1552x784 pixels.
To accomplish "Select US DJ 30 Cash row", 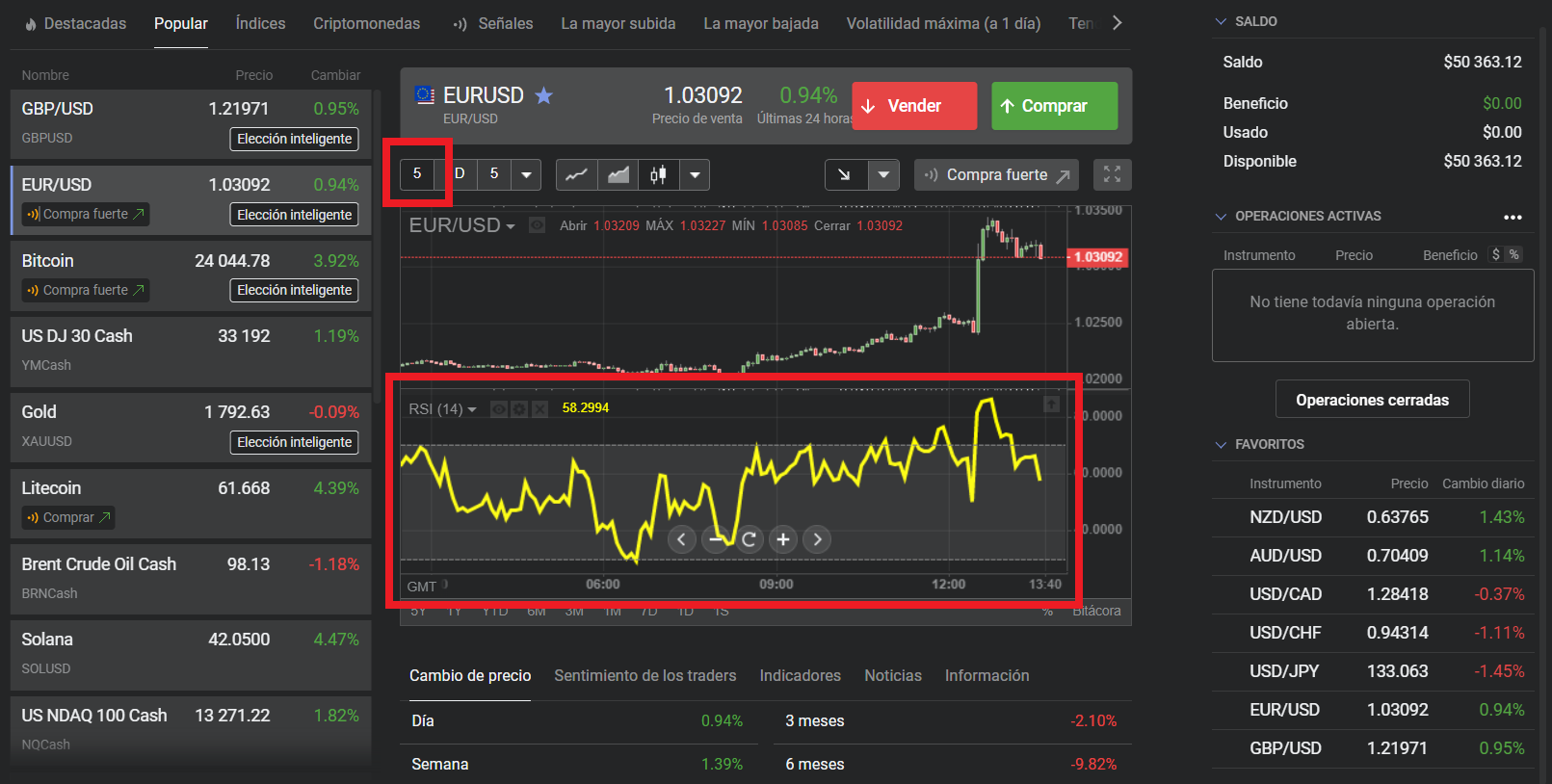I will (x=191, y=351).
